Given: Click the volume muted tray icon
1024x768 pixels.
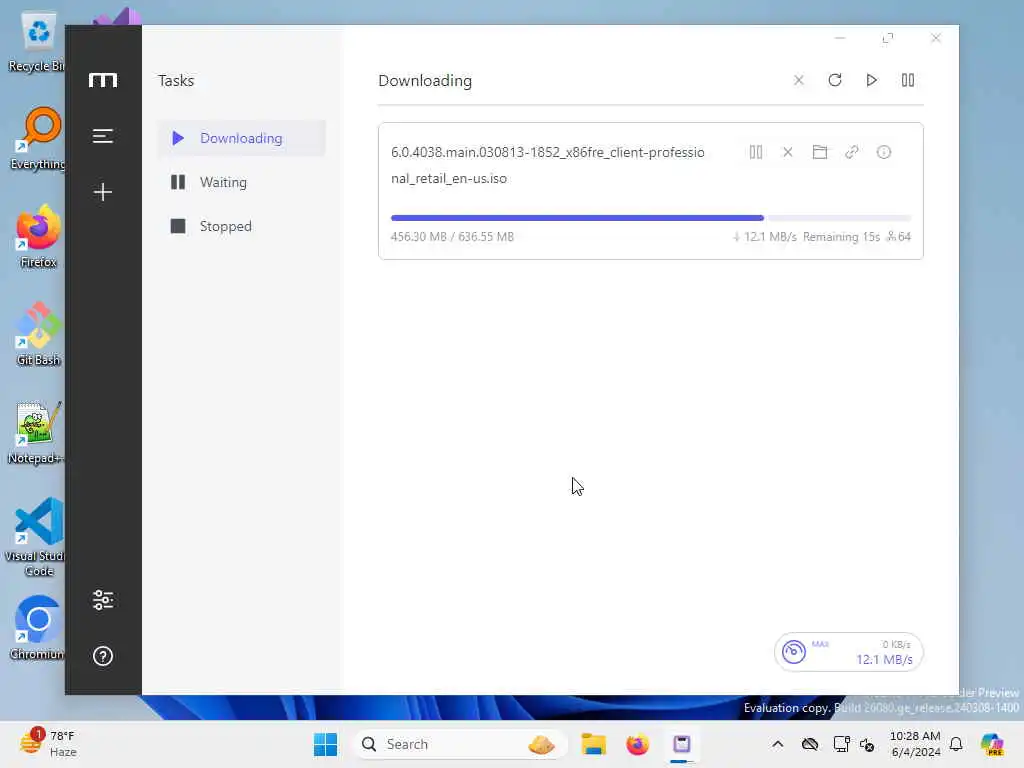Looking at the screenshot, I should (867, 744).
